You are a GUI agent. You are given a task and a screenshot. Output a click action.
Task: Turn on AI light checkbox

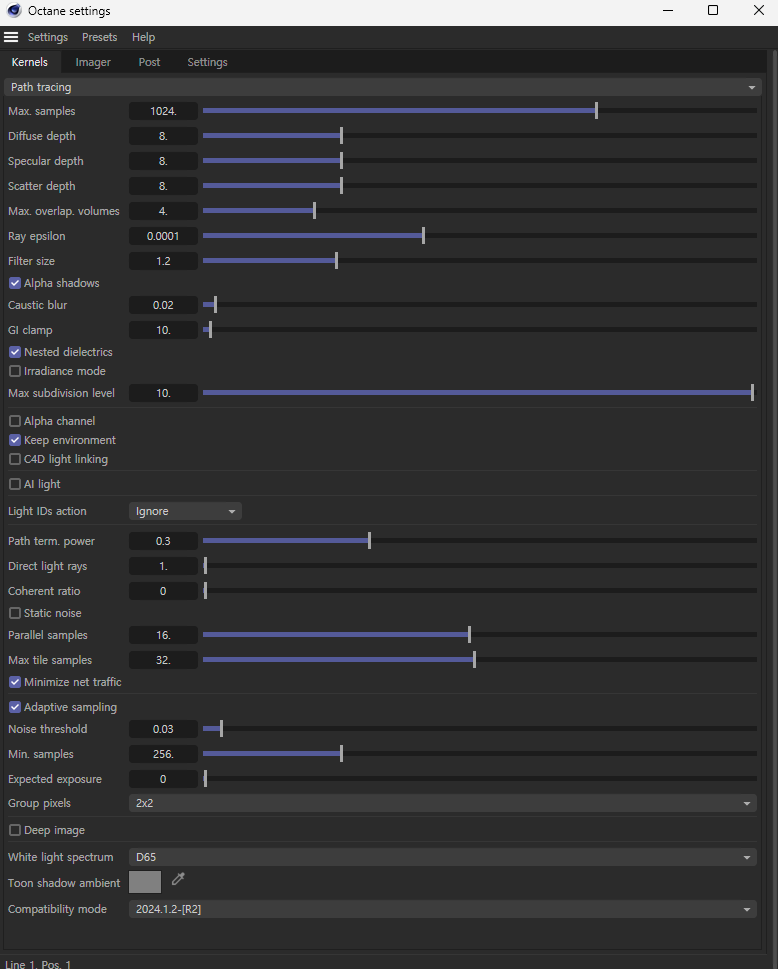(15, 484)
